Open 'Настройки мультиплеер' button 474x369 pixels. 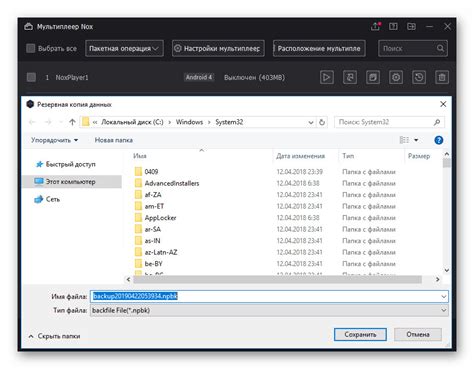218,48
